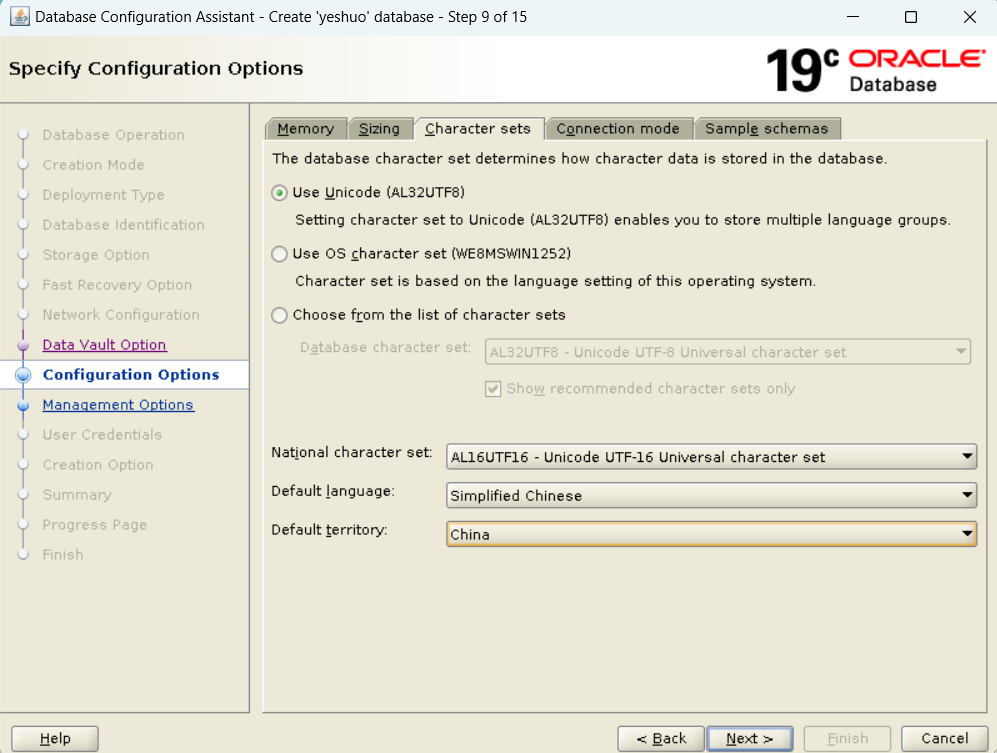Click the Configuration Options step bullet icon
This screenshot has width=997, height=753.
24,375
